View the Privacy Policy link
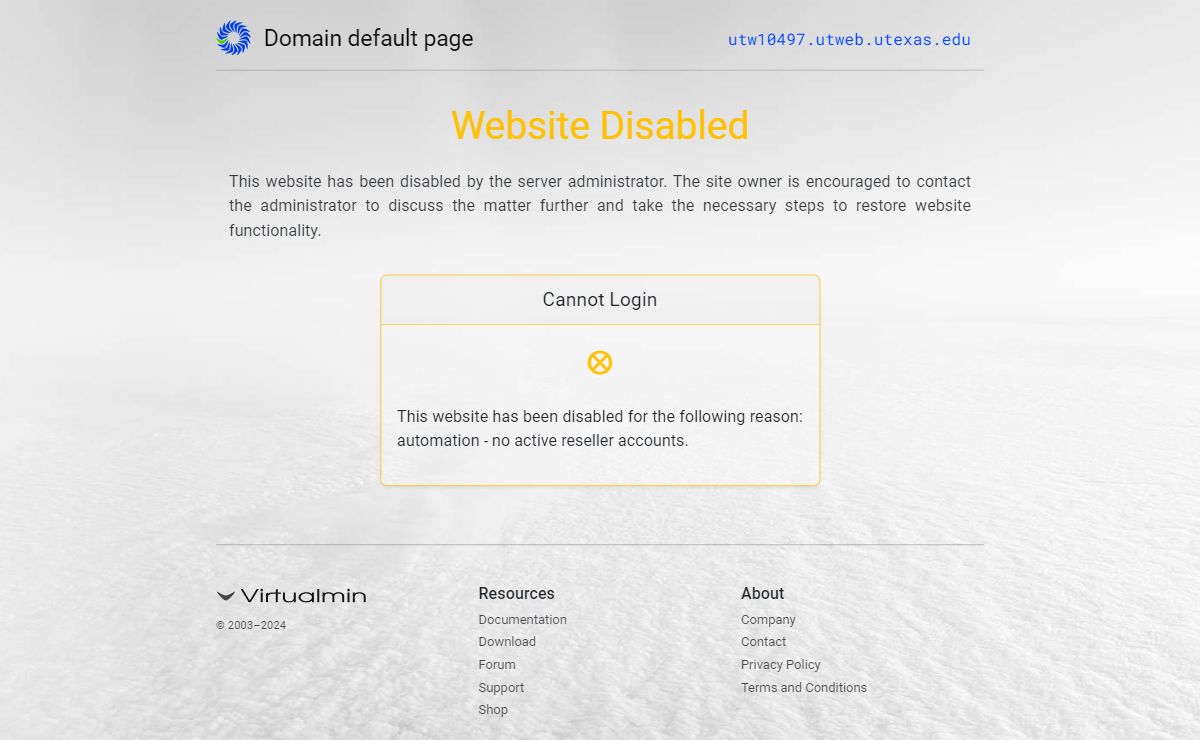This screenshot has height=740, width=1200. pos(780,665)
